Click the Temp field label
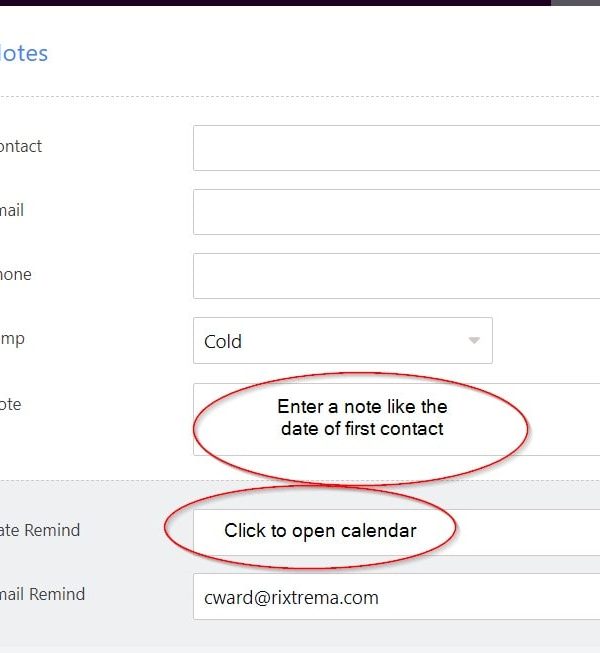 pos(12,338)
